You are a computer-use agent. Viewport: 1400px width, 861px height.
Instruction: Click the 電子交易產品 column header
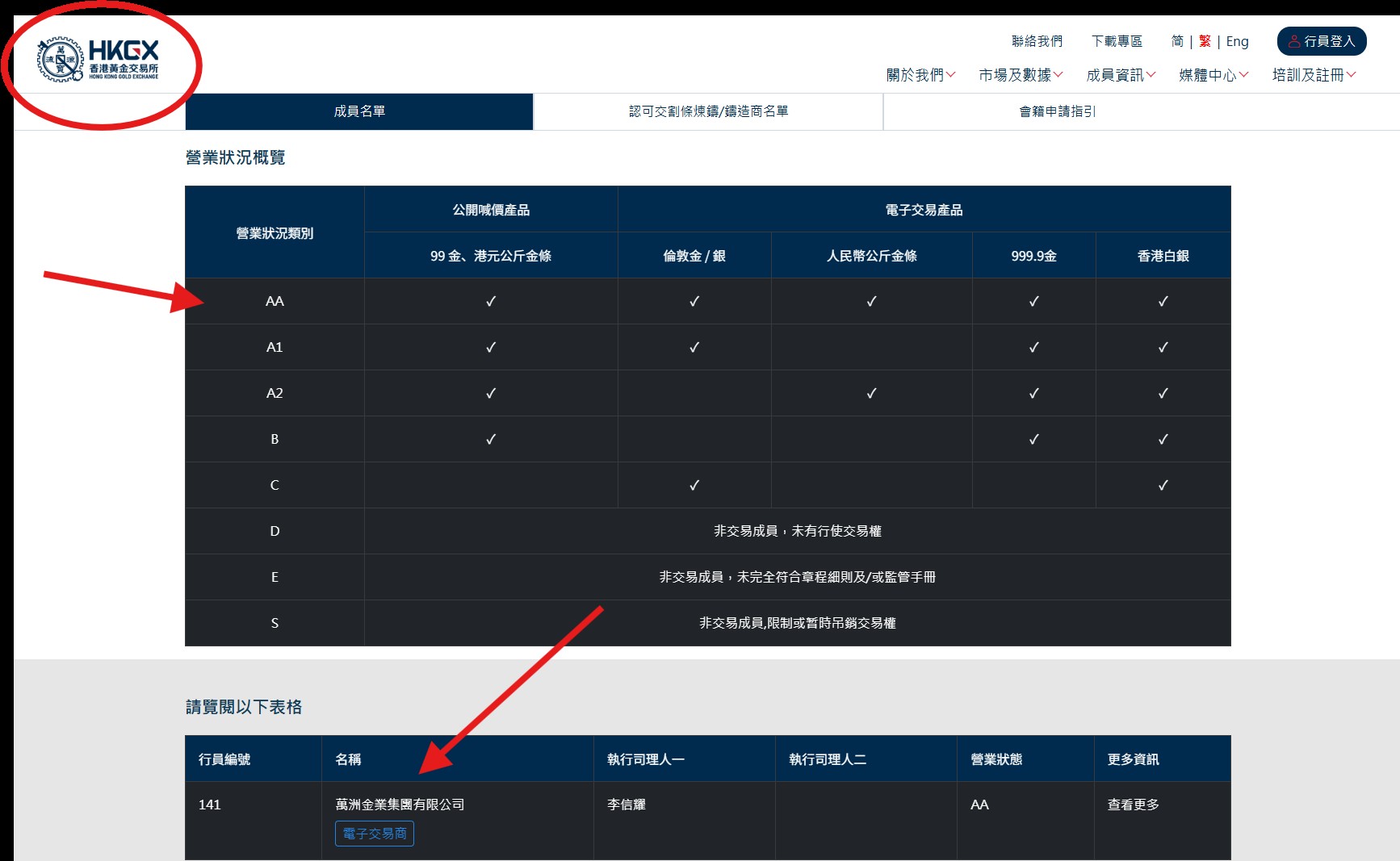[x=924, y=210]
